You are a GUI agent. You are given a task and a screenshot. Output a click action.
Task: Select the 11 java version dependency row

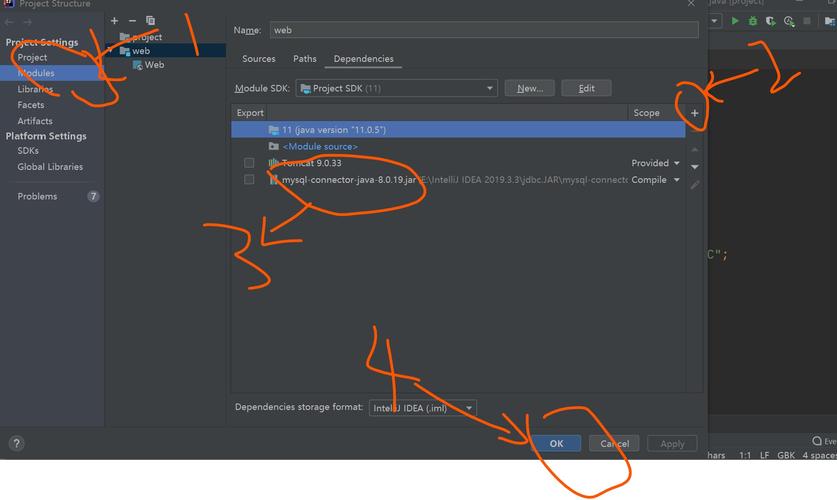pos(458,130)
